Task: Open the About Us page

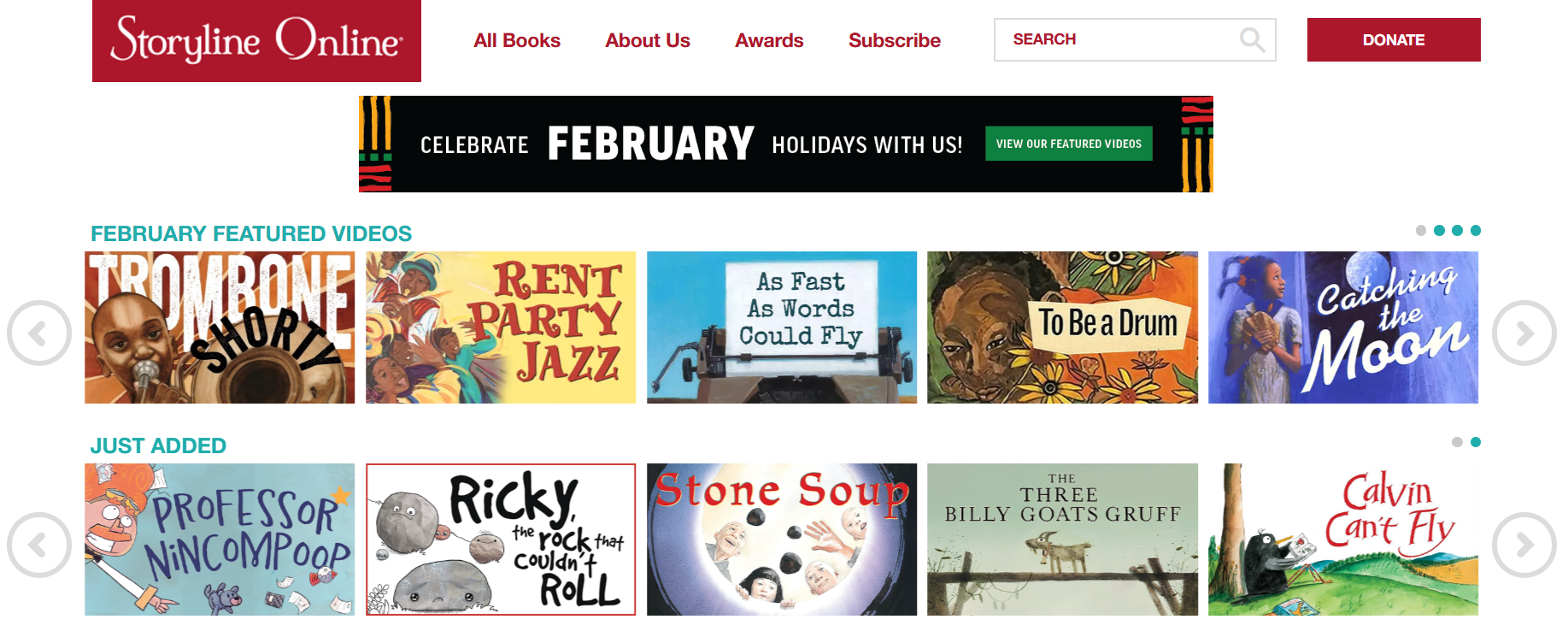Action: (648, 40)
